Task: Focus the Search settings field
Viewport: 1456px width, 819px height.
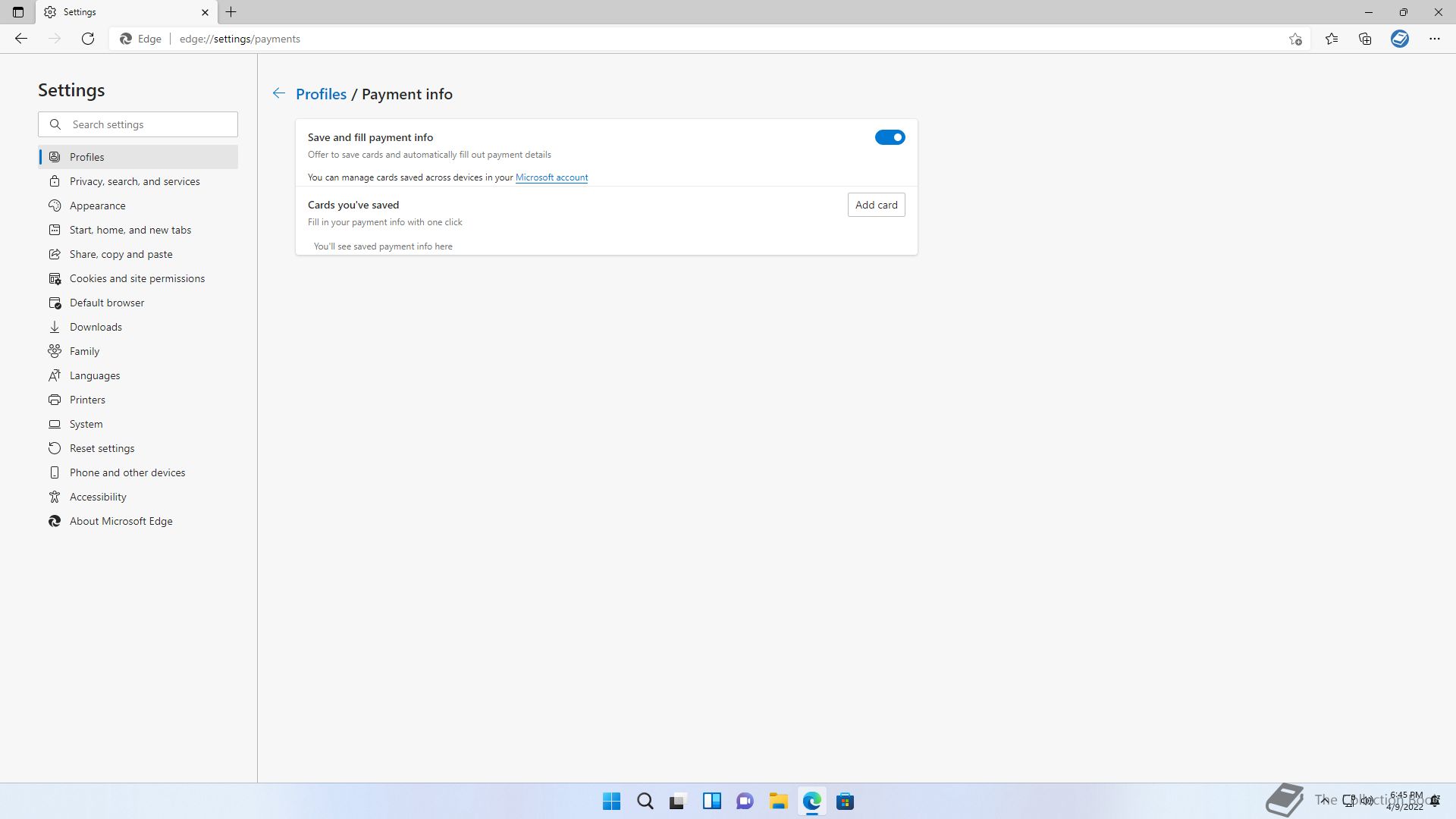Action: point(138,124)
